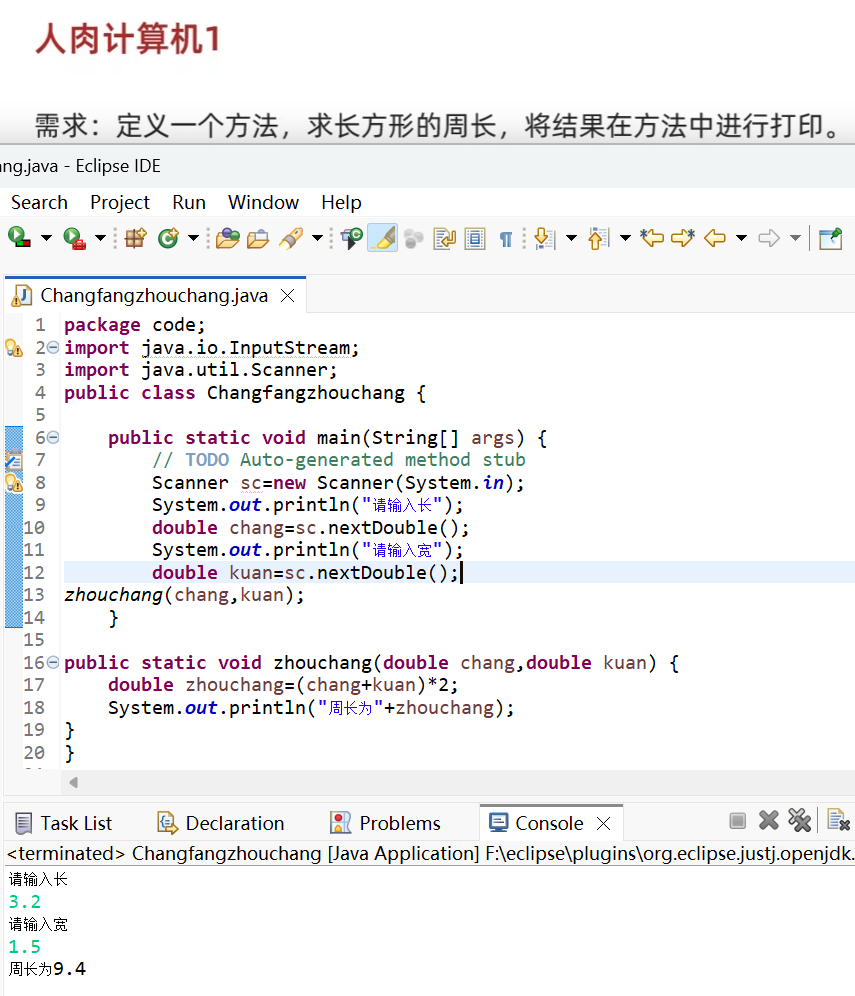Click the Last Edit Location icon
Image resolution: width=855 pixels, height=996 pixels.
[x=652, y=238]
